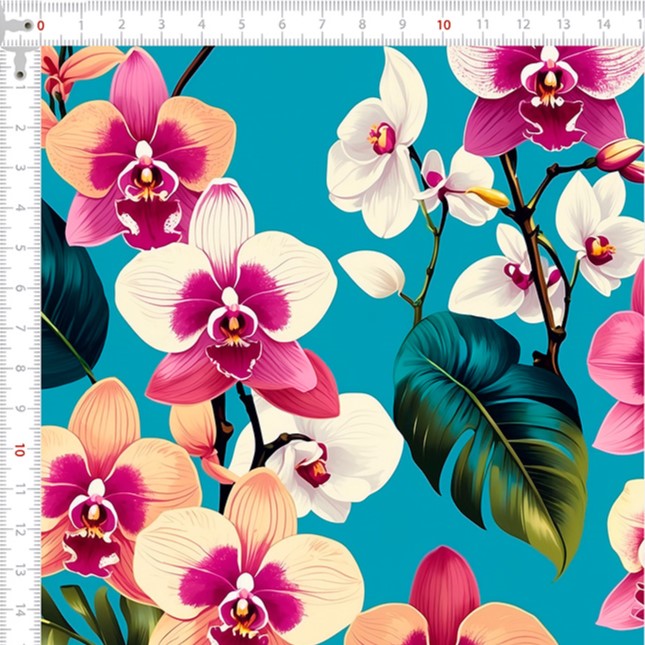
Task: Click the 7 mark on the top ruler
Action: [x=322, y=25]
